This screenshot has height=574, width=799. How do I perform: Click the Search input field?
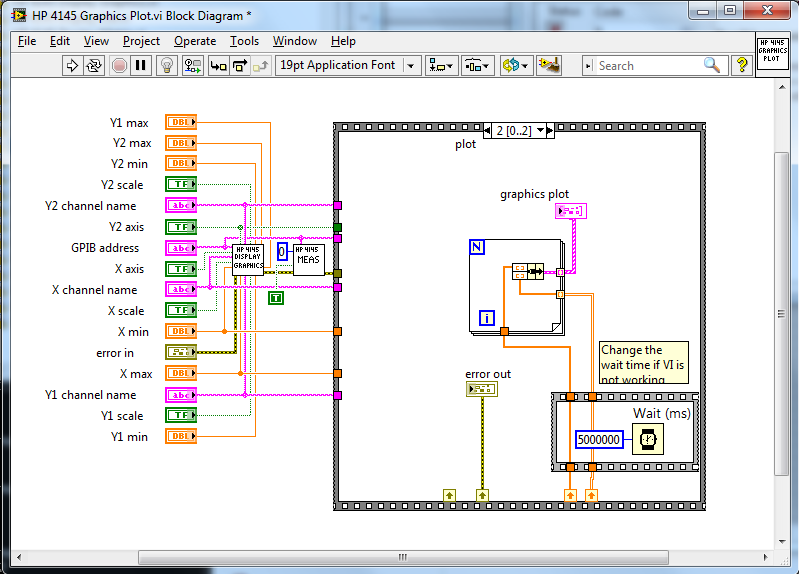[647, 66]
